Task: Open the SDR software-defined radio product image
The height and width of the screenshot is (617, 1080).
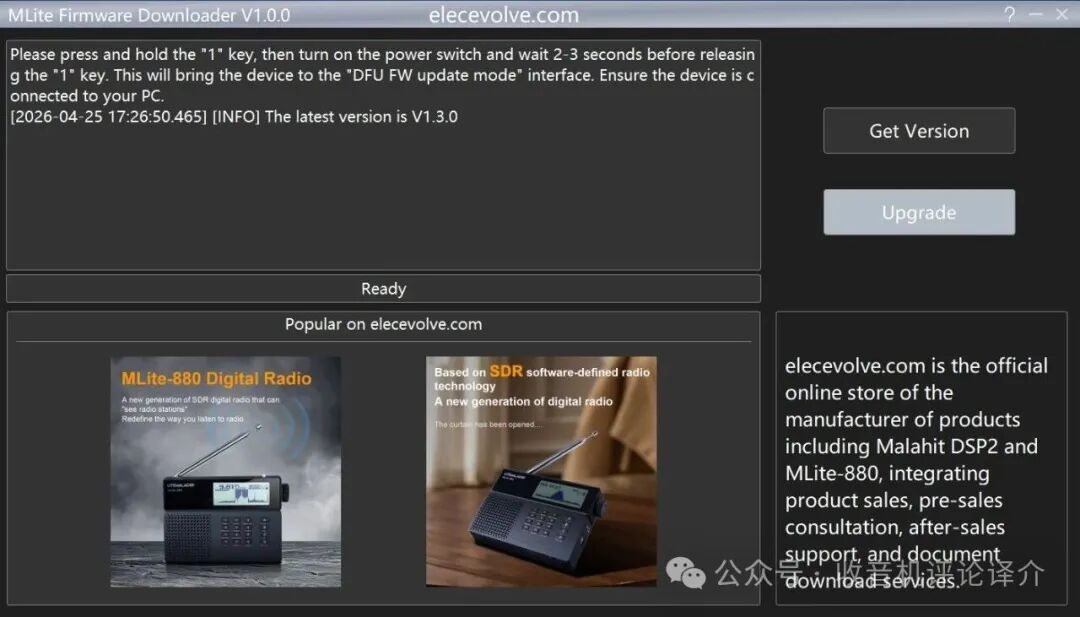Action: click(x=541, y=472)
